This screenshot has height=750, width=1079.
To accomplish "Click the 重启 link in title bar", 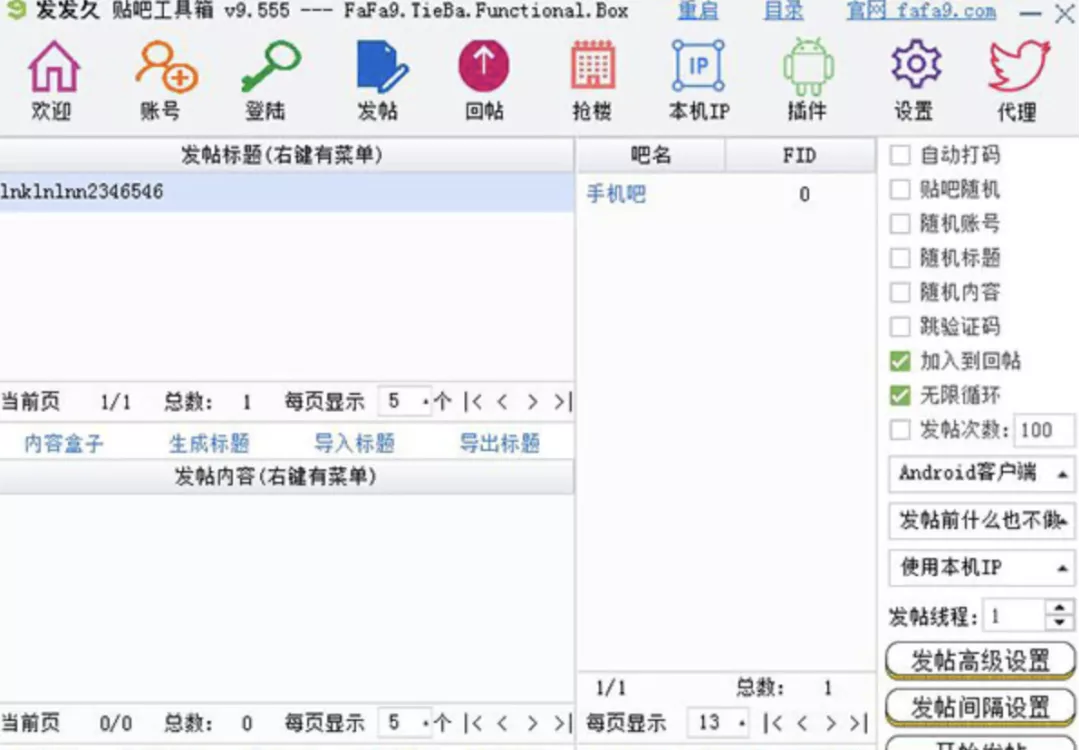I will click(698, 12).
